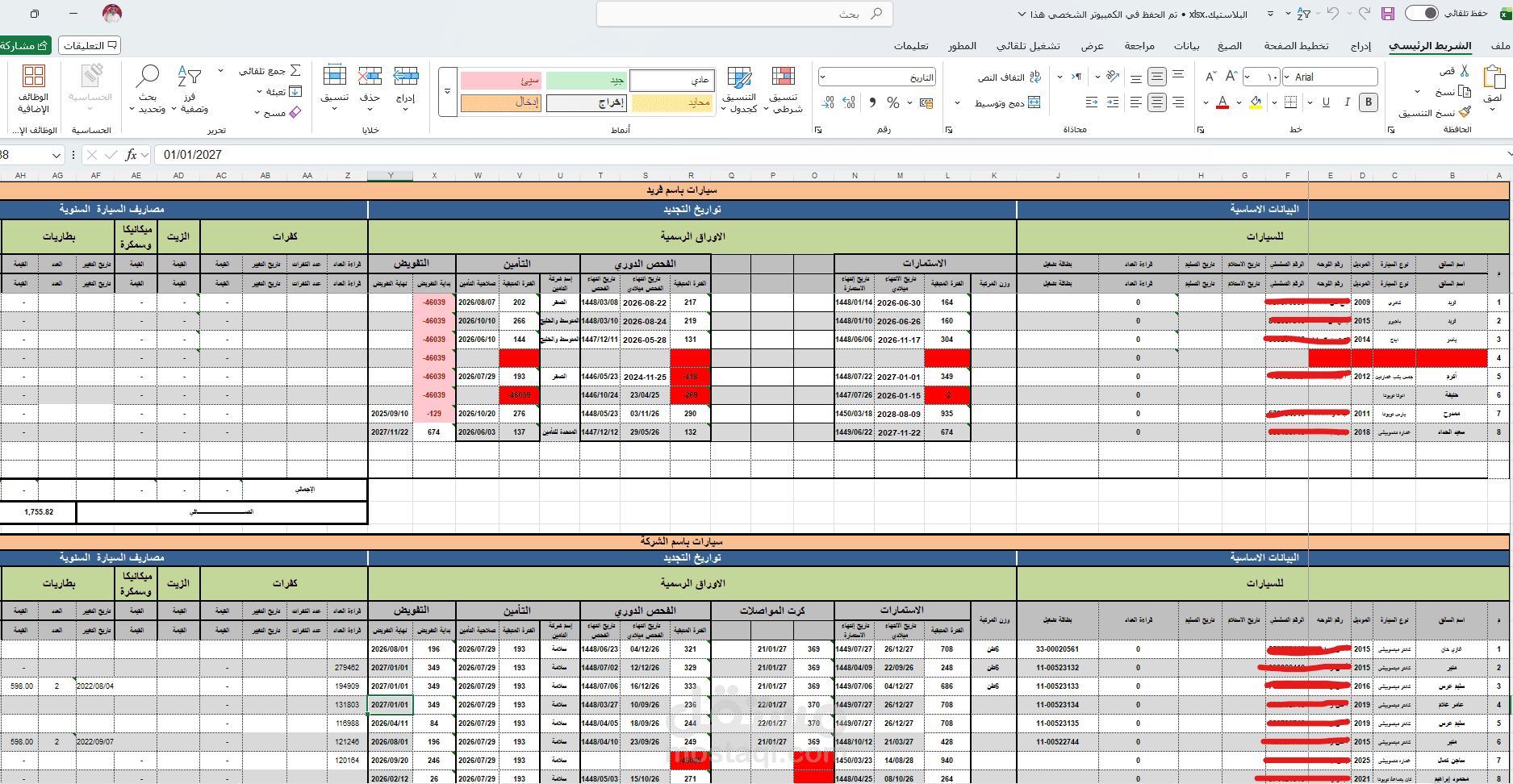
Task: Click the Paste (لصق) clipboard icon
Action: click(1494, 78)
